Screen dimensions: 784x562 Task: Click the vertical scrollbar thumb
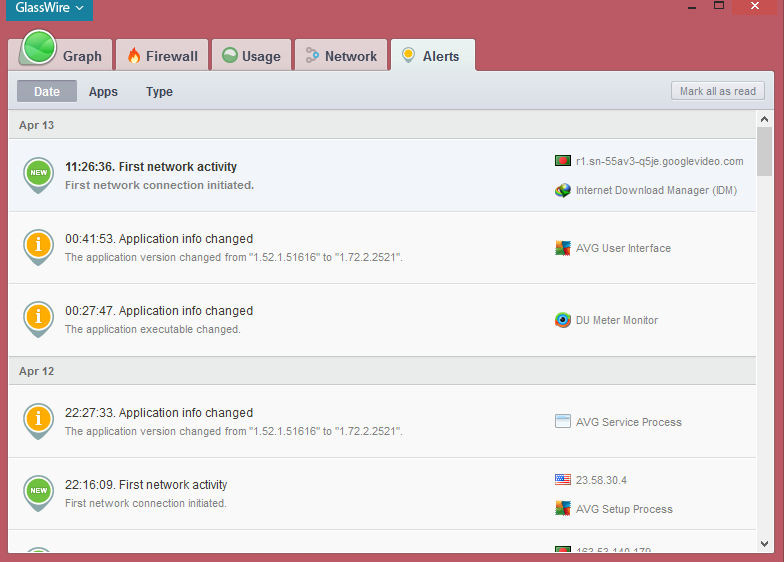pyautogui.click(x=764, y=152)
